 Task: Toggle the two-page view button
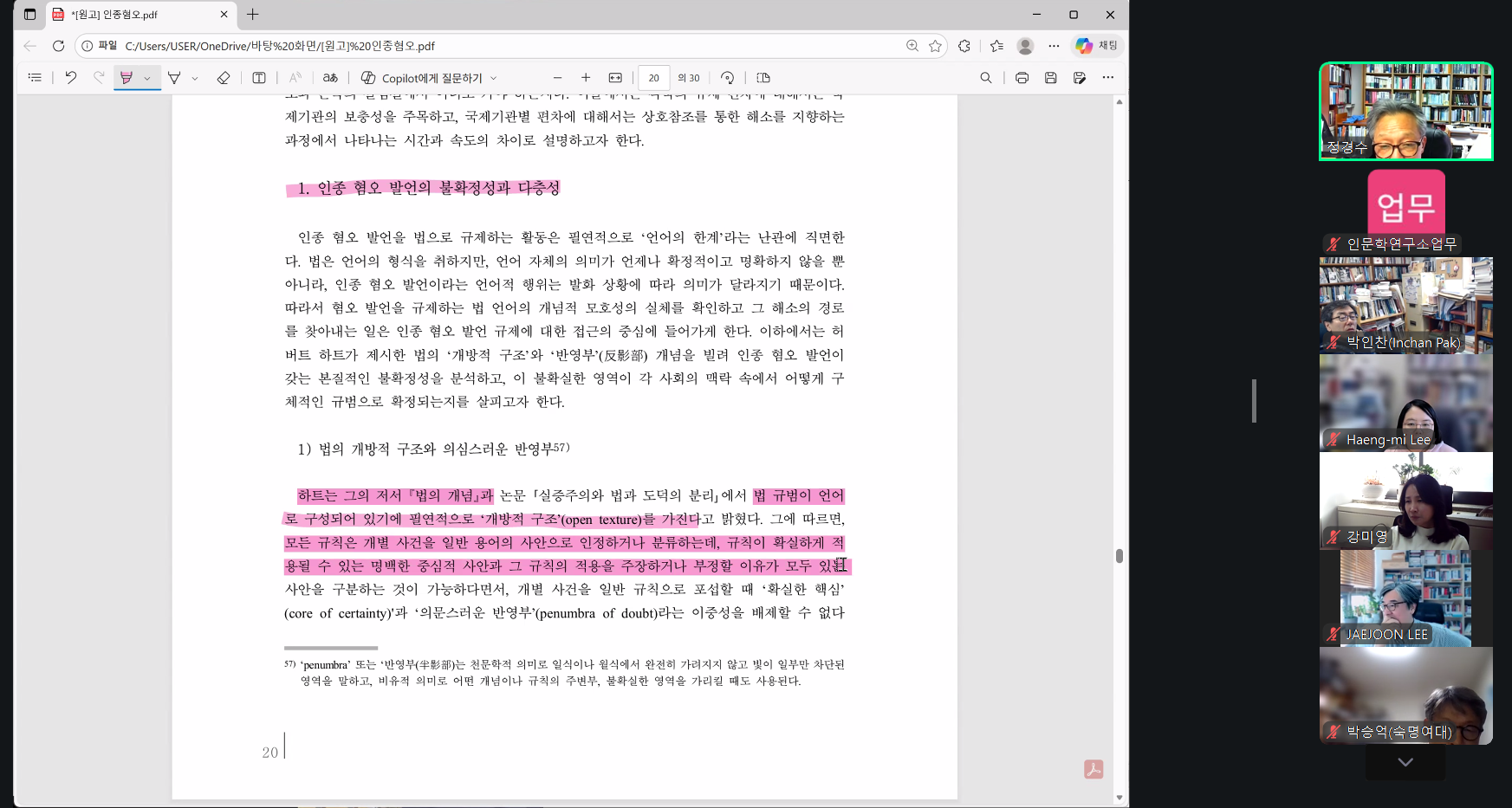click(763, 78)
